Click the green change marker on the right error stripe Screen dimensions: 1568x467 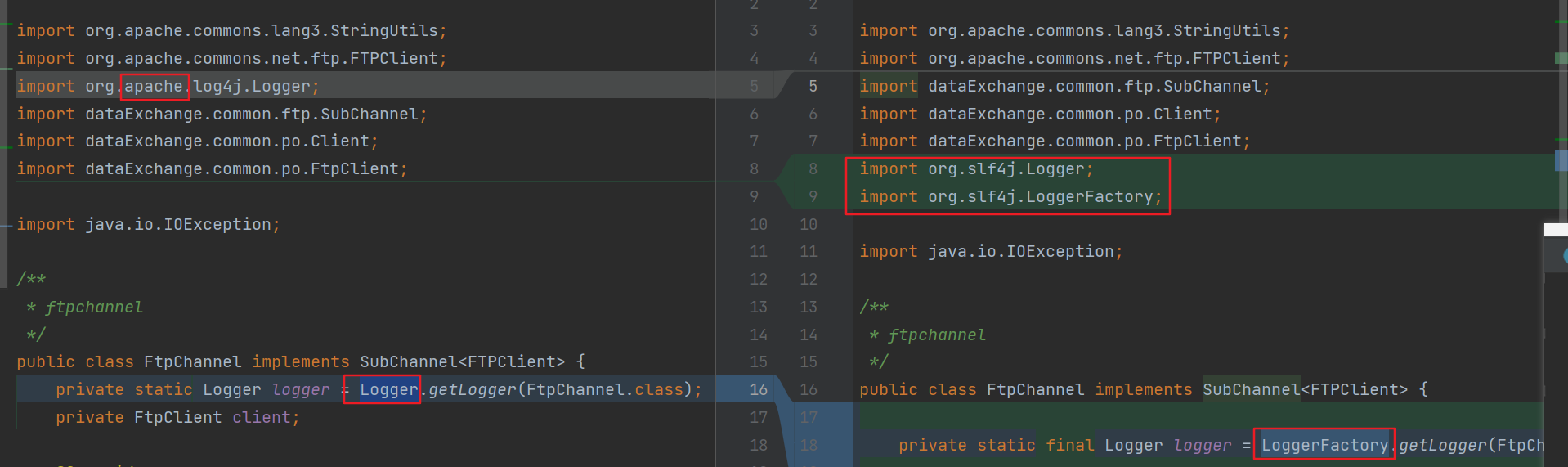tap(1561, 58)
